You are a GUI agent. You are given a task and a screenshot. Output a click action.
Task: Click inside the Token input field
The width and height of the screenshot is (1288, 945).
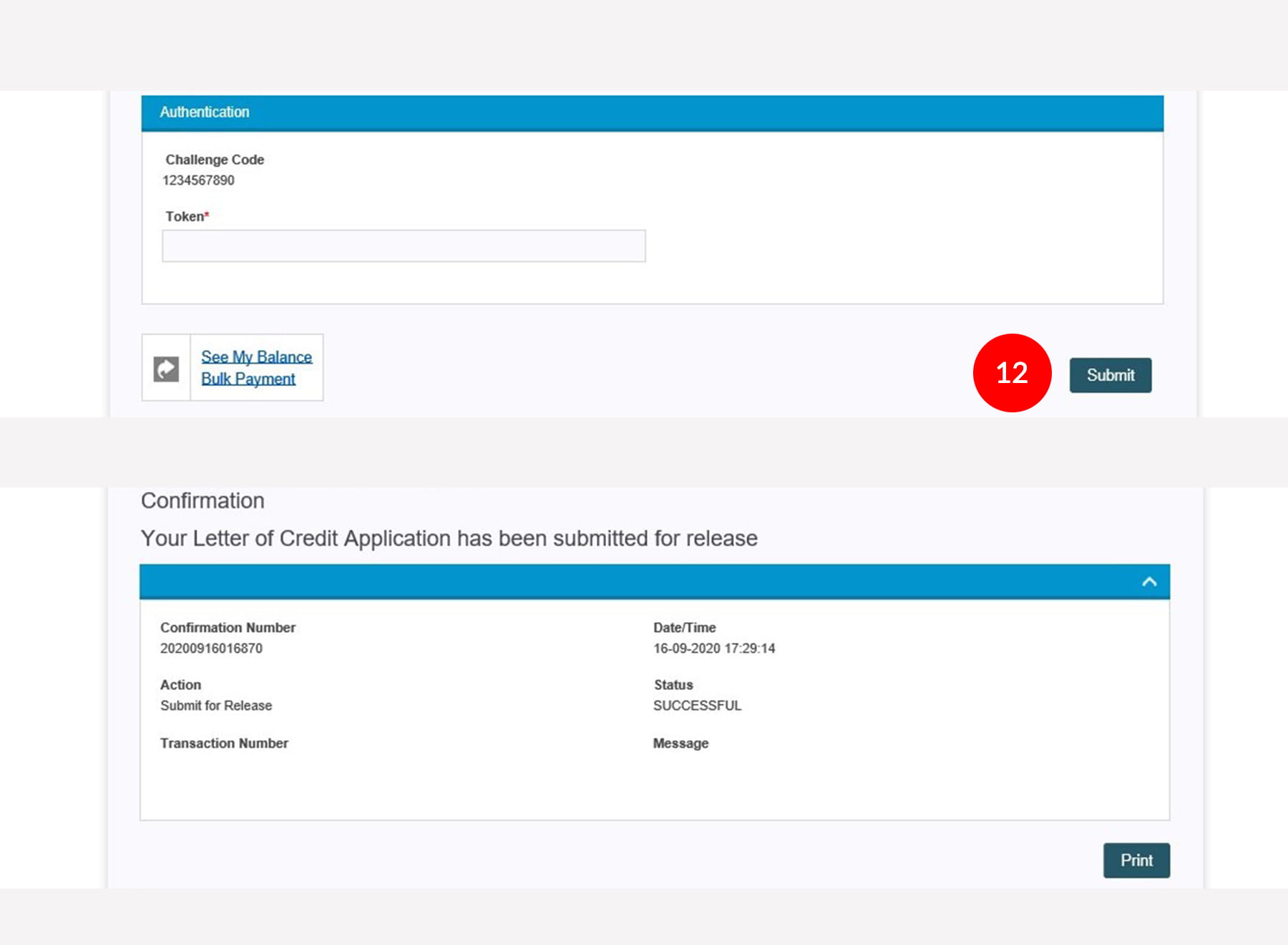[x=404, y=246]
